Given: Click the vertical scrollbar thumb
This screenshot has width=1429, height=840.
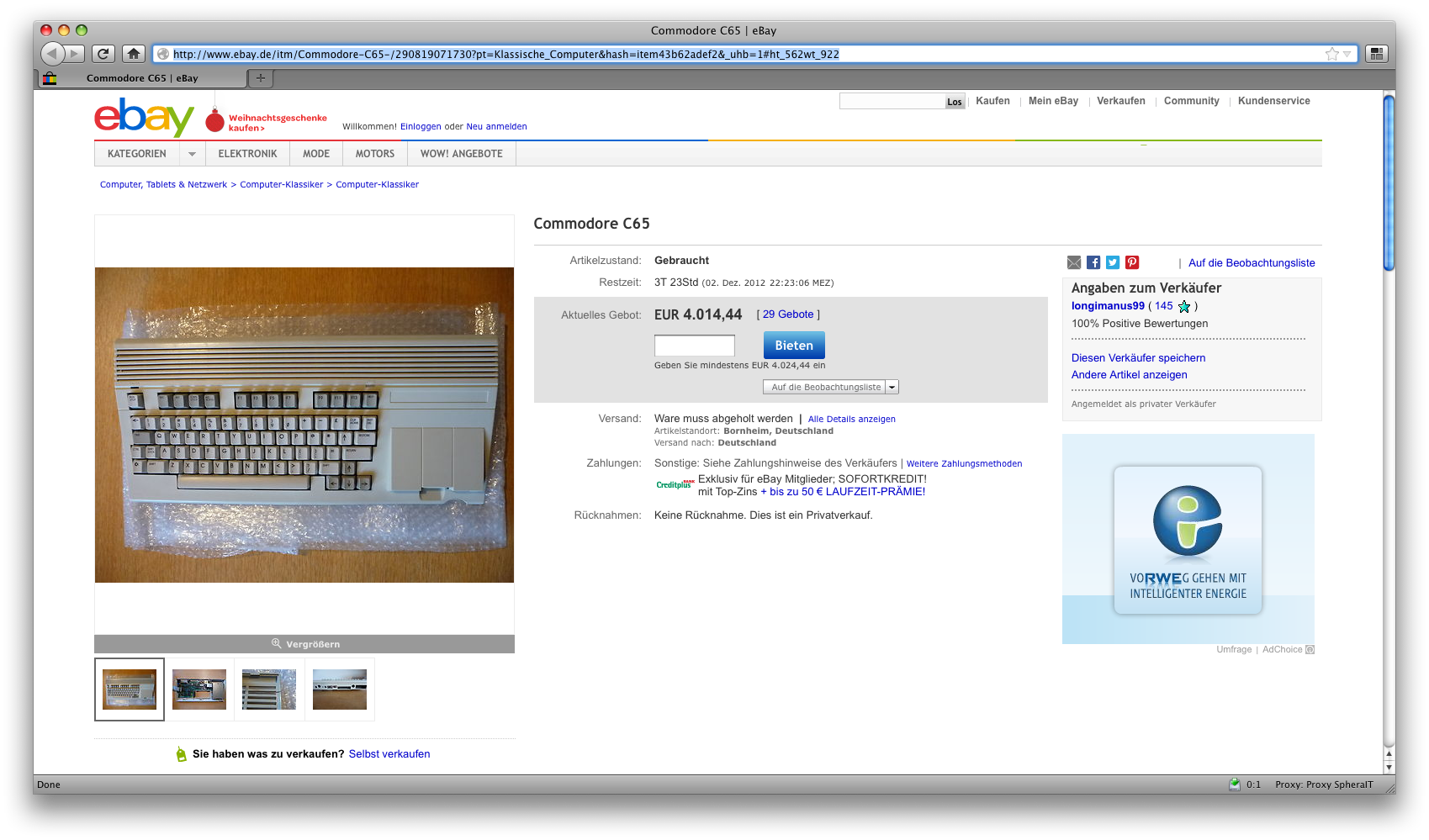Looking at the screenshot, I should [1389, 182].
